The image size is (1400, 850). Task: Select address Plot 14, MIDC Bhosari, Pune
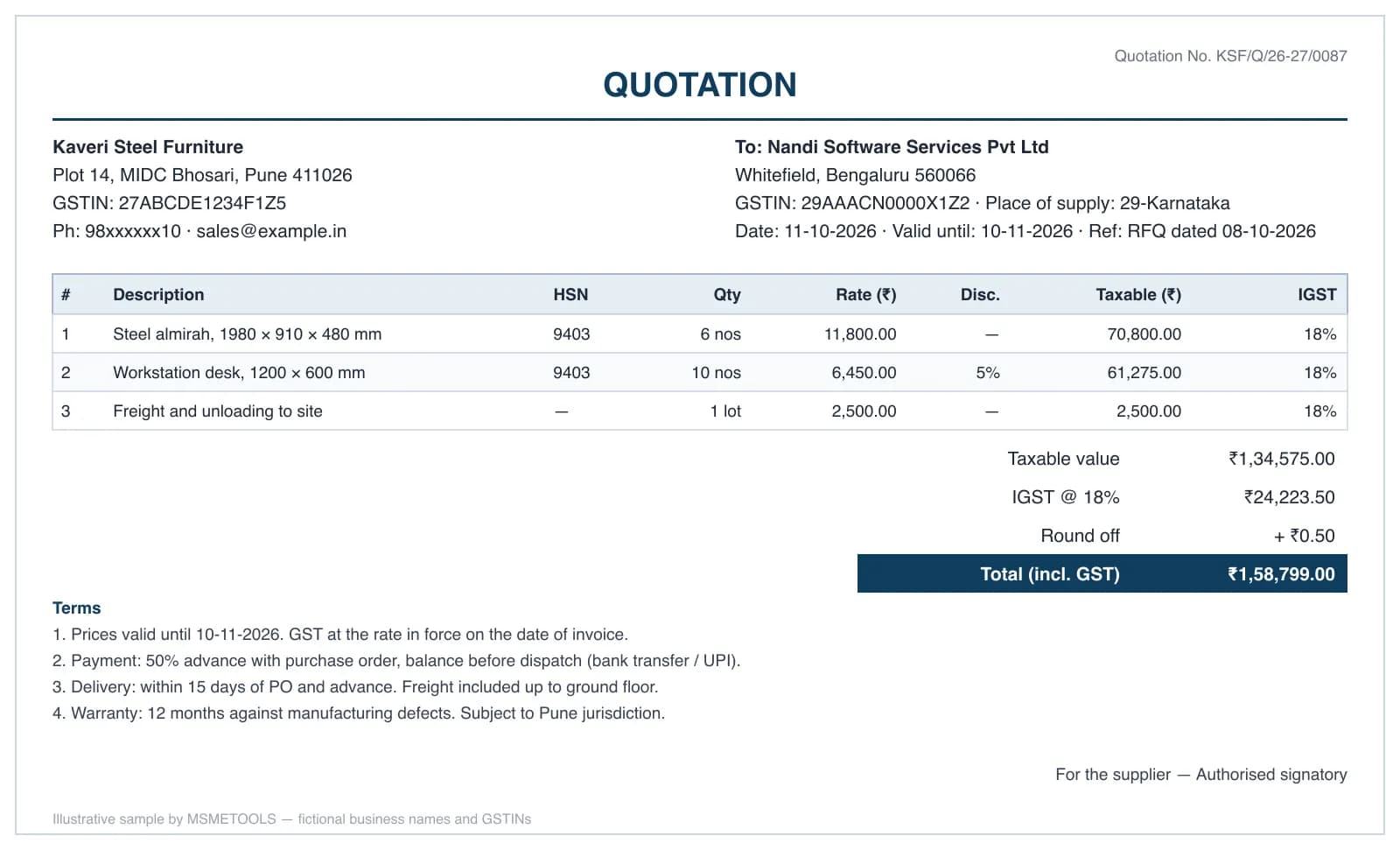coord(202,175)
